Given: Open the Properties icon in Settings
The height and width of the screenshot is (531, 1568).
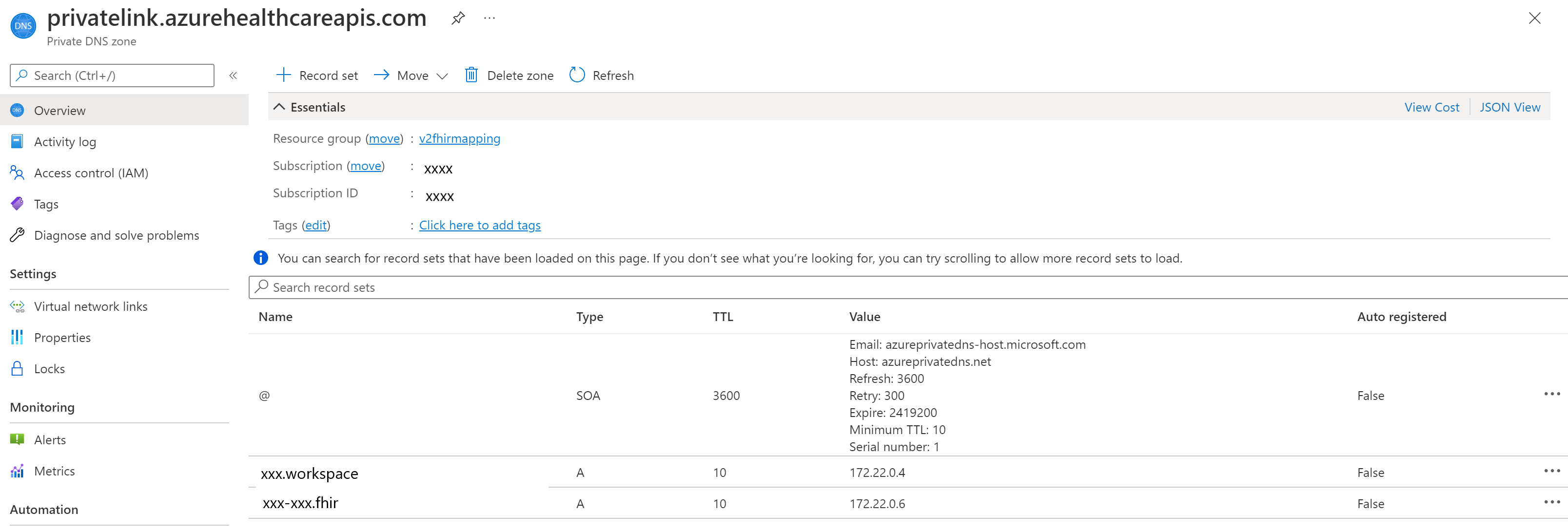Looking at the screenshot, I should click(17, 337).
